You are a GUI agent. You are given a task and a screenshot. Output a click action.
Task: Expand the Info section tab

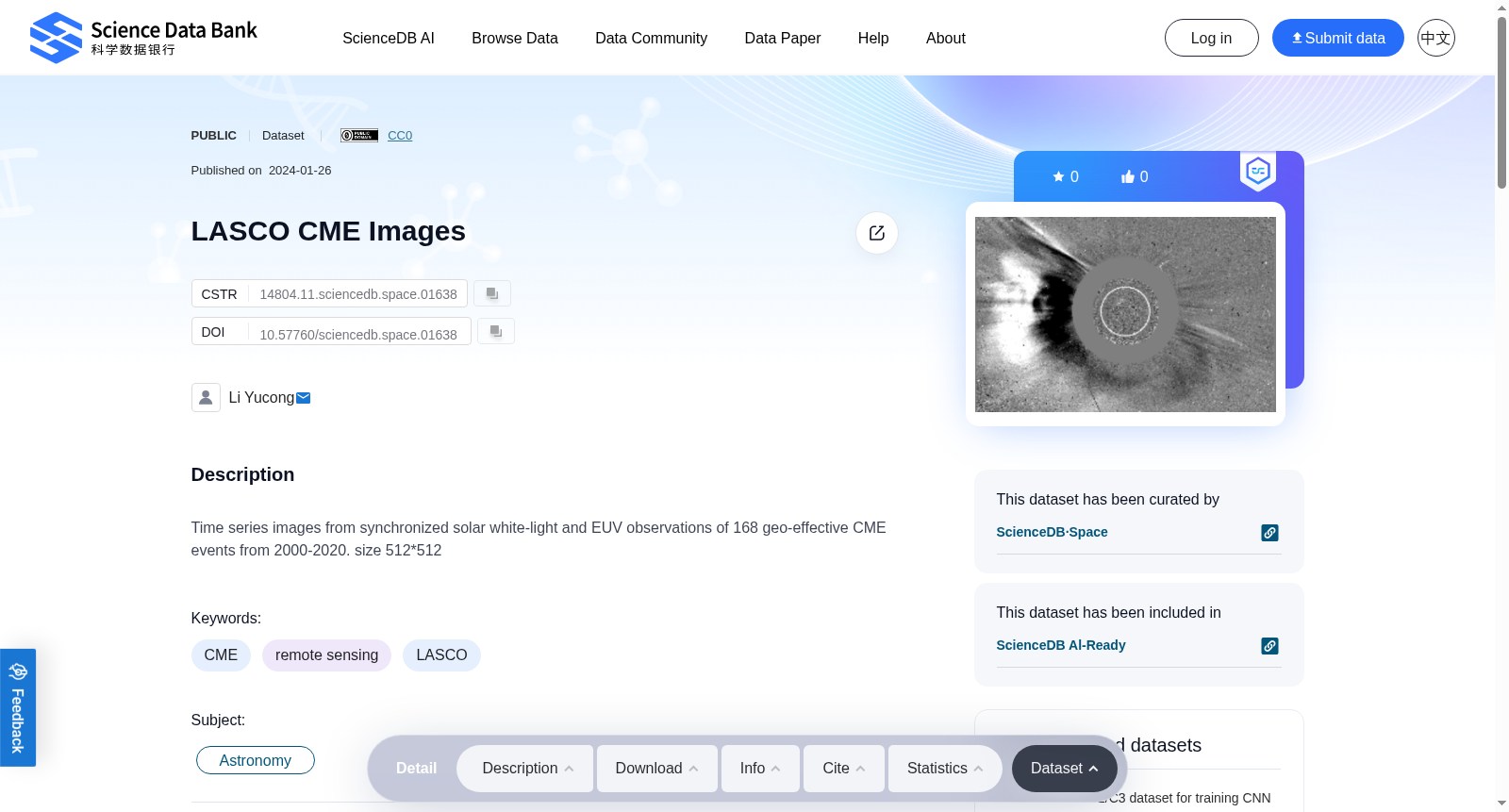click(x=760, y=769)
